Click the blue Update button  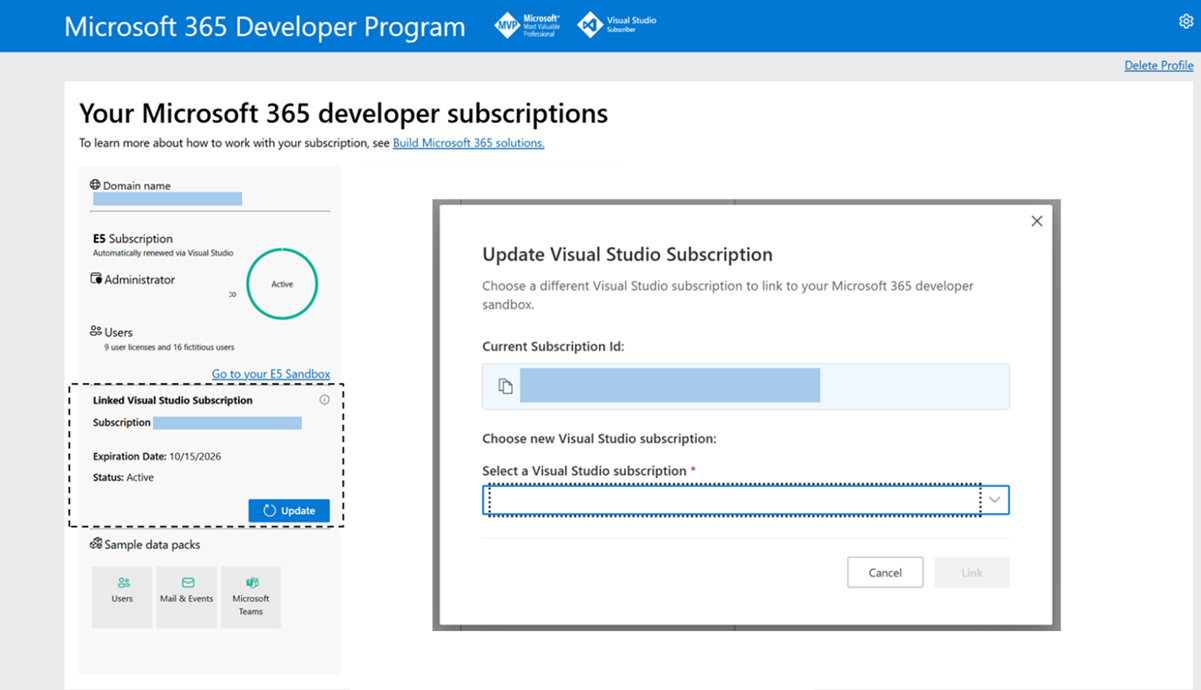coord(289,510)
